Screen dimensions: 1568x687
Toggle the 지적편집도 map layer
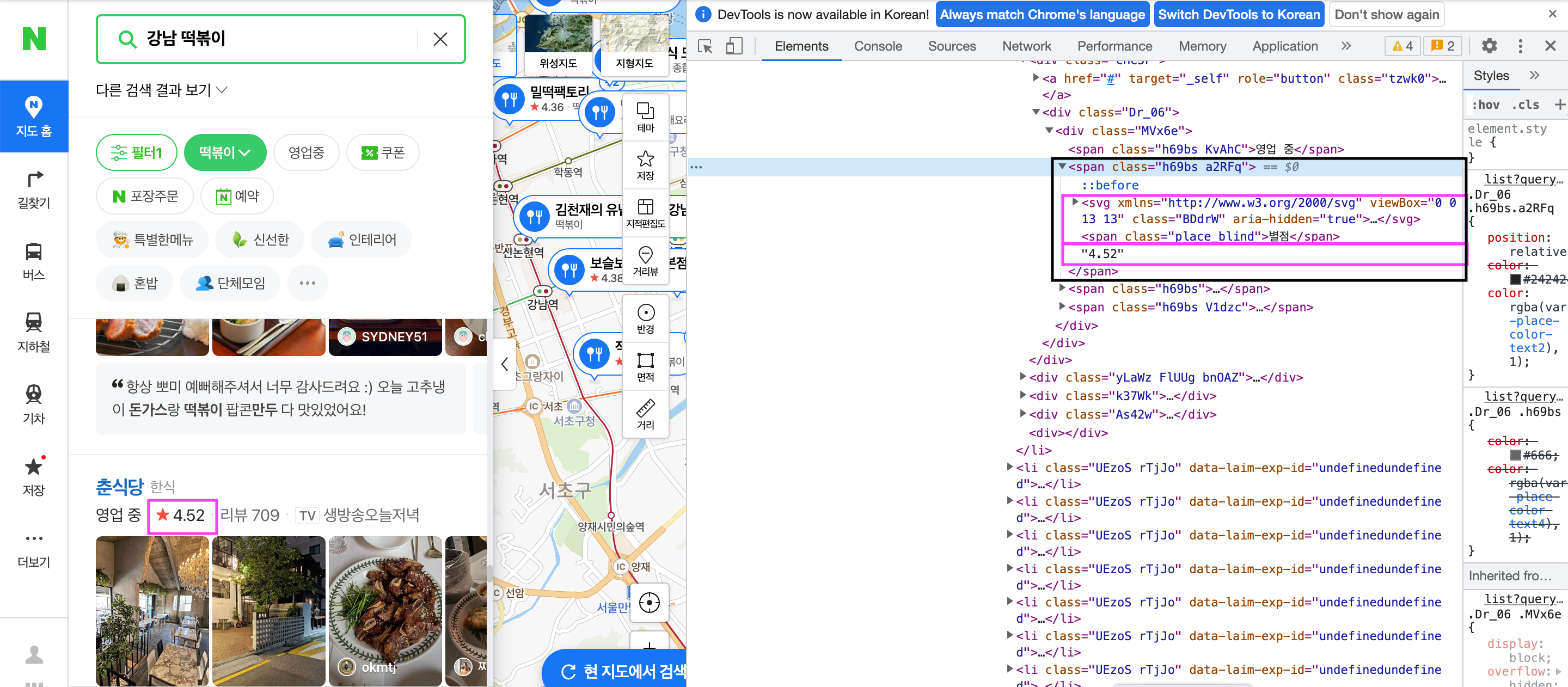[645, 213]
